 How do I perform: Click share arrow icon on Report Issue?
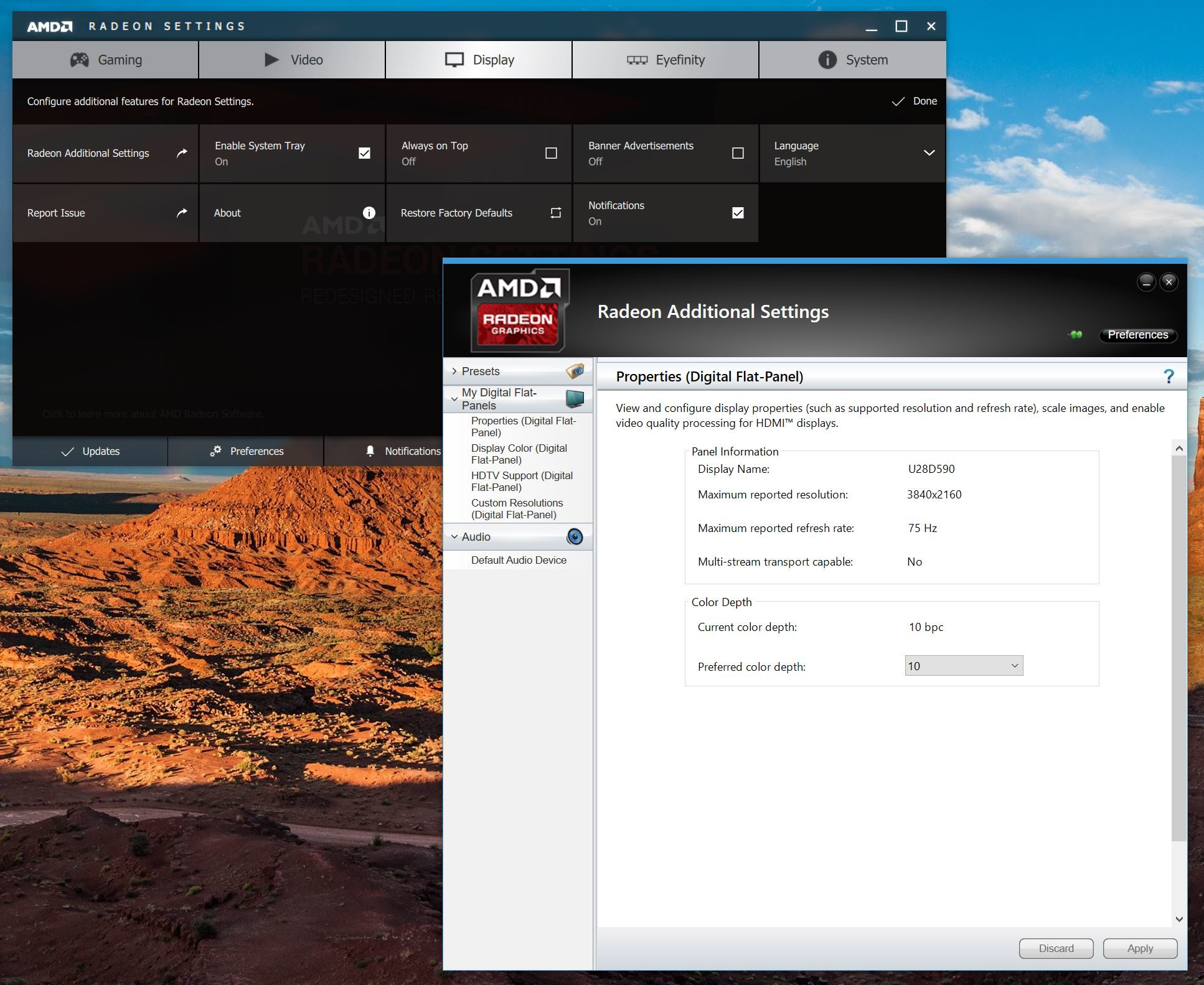pyautogui.click(x=182, y=212)
